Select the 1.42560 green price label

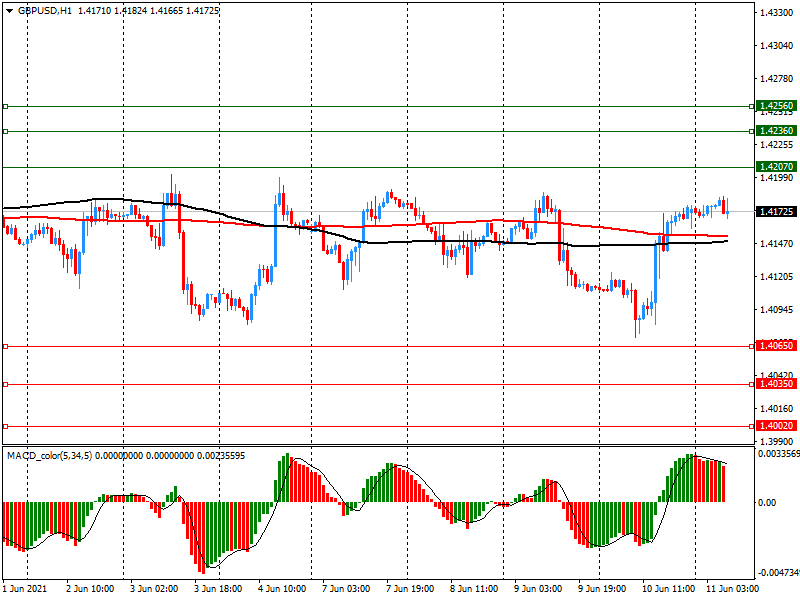tap(776, 106)
